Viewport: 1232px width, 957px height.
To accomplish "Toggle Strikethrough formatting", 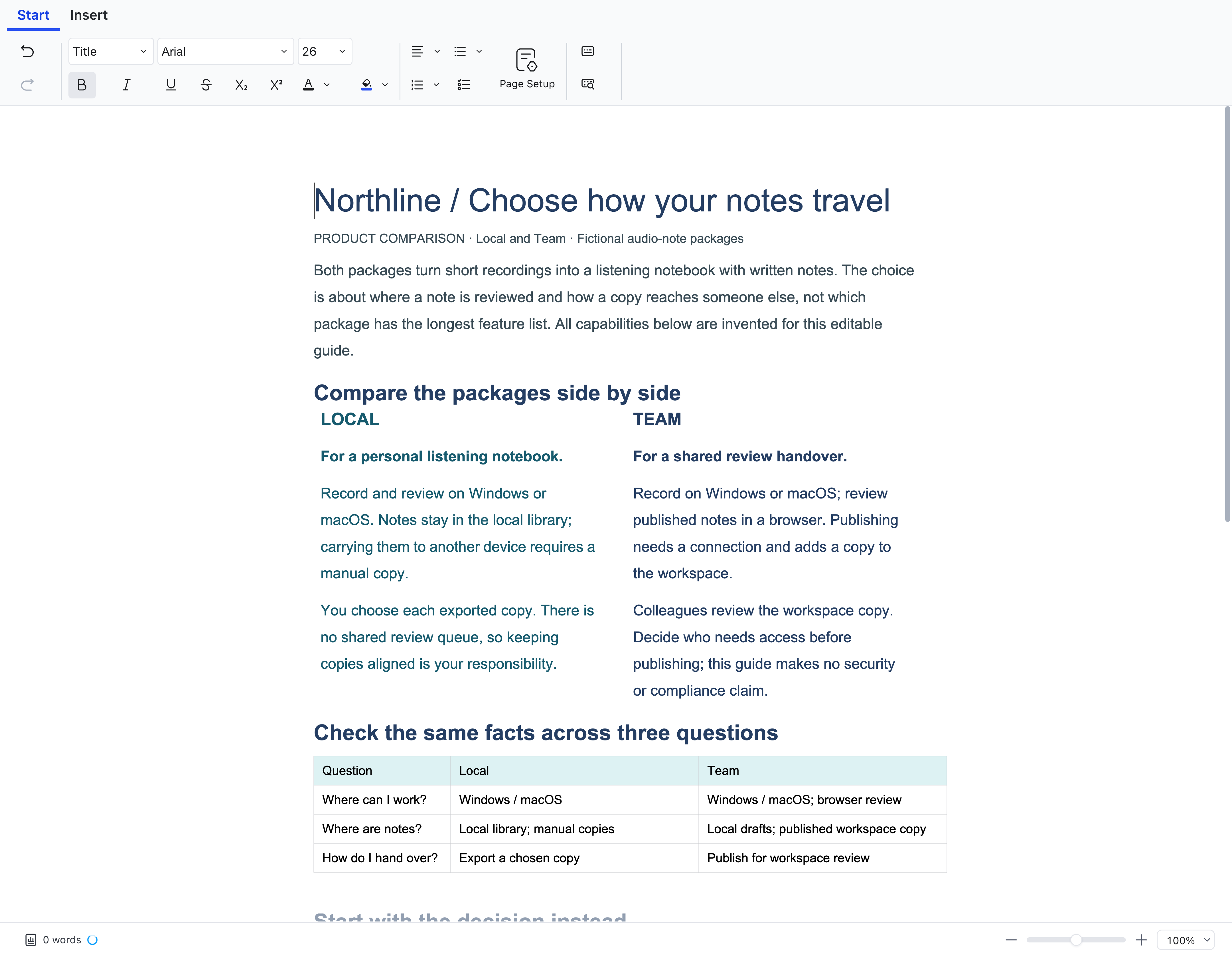I will tap(206, 85).
